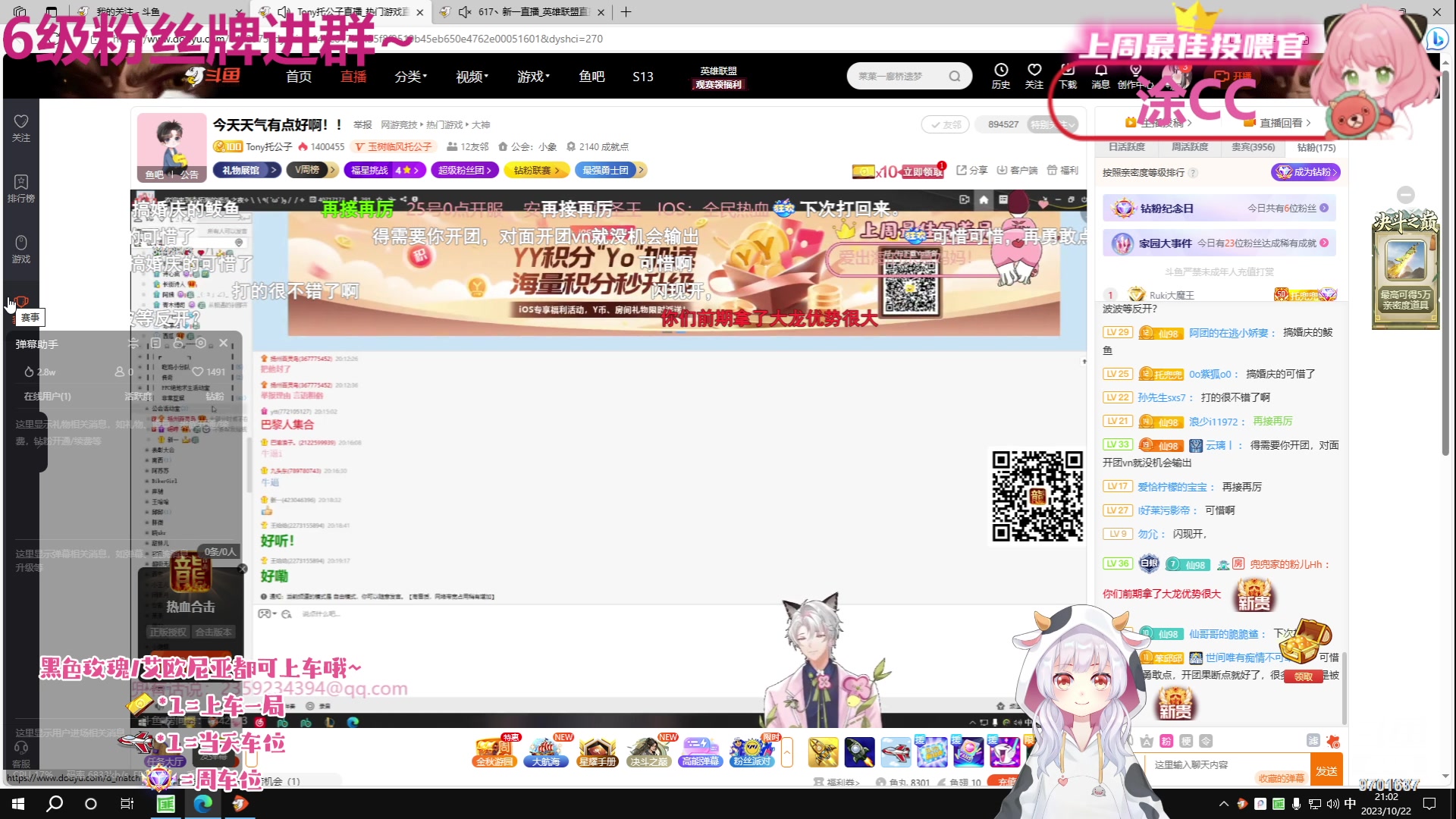
Task: Mute the 617 新一直播 browser tab
Action: tap(466, 12)
